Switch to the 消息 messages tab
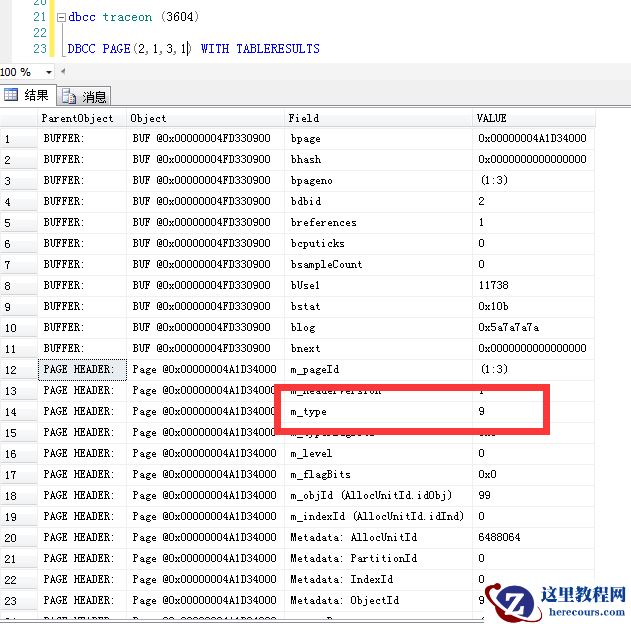Image resolution: width=631 pixels, height=624 pixels. 84,97
